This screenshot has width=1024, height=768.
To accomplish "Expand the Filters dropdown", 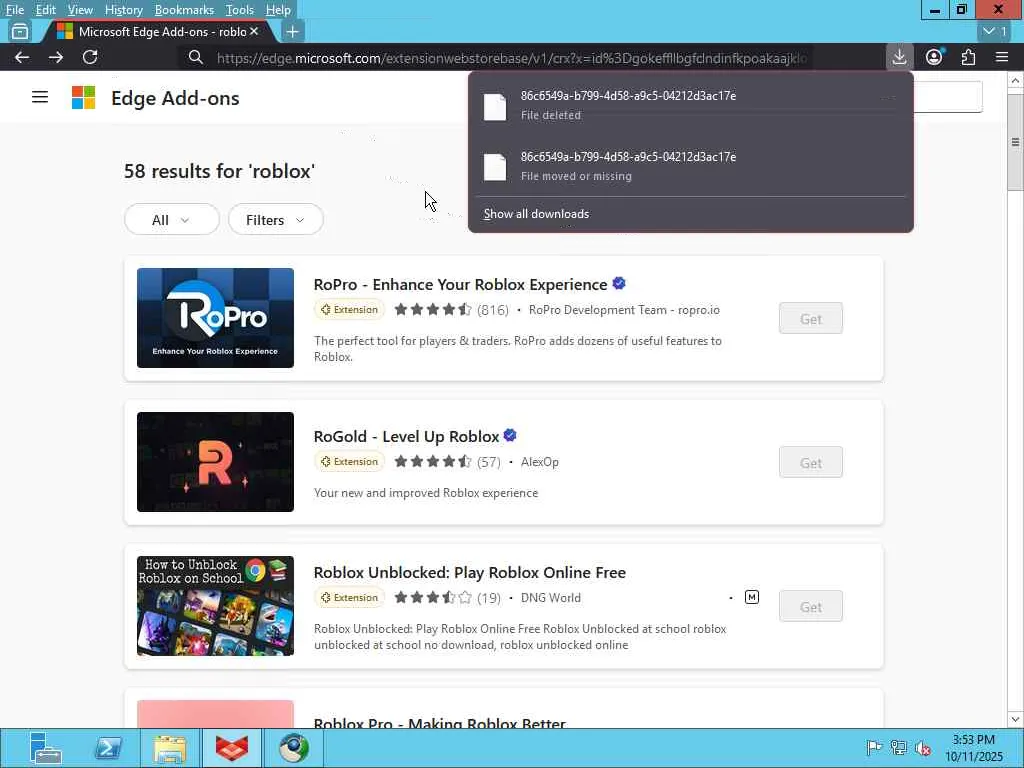I will (x=276, y=219).
